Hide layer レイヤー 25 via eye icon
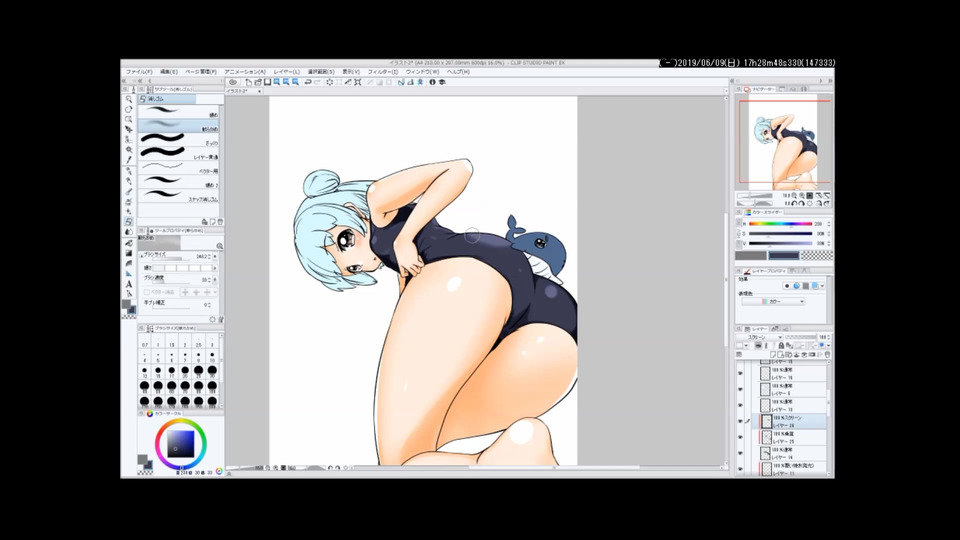The height and width of the screenshot is (540, 960). coord(740,437)
